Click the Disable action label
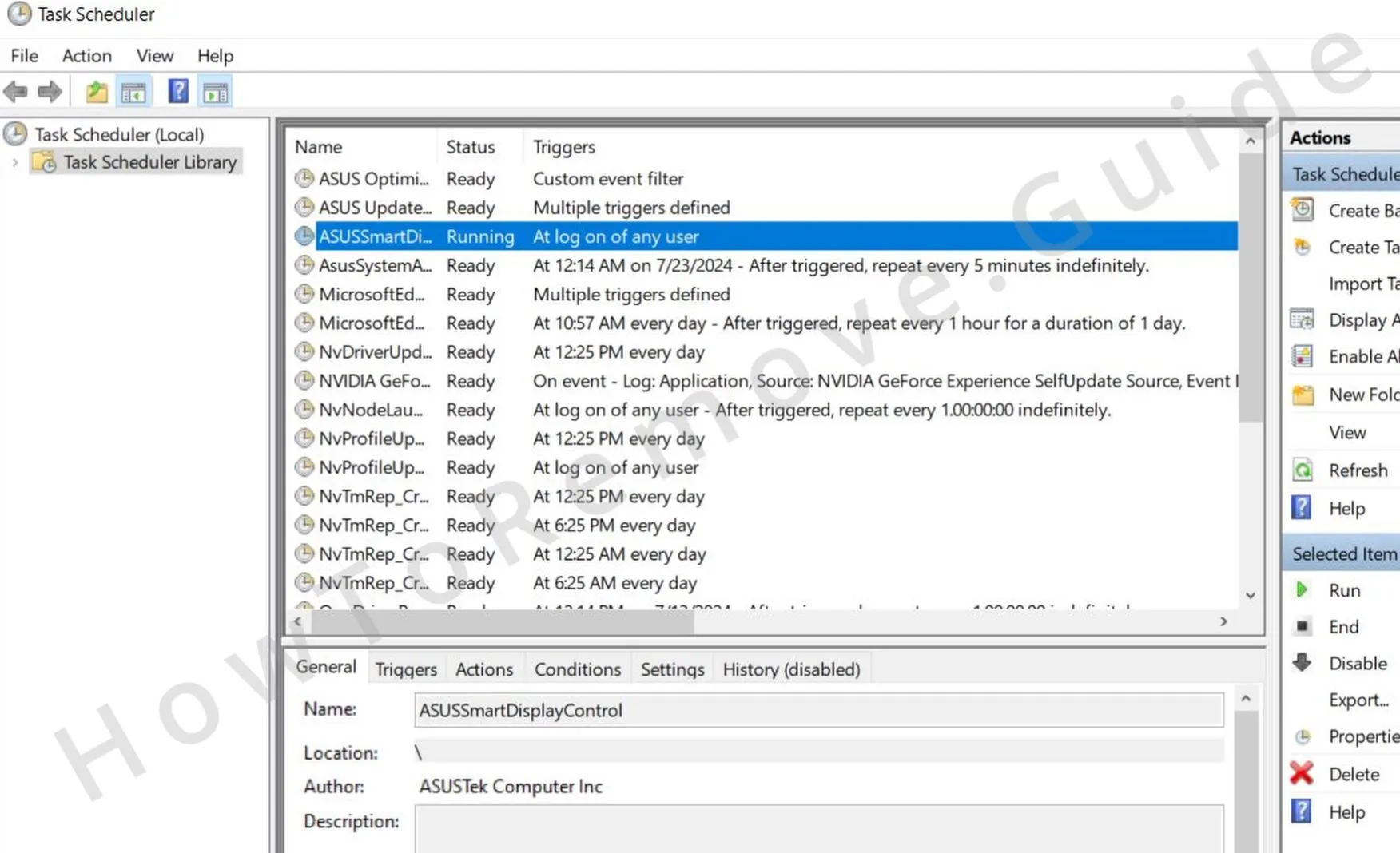1400x853 pixels. pyautogui.click(x=1358, y=663)
